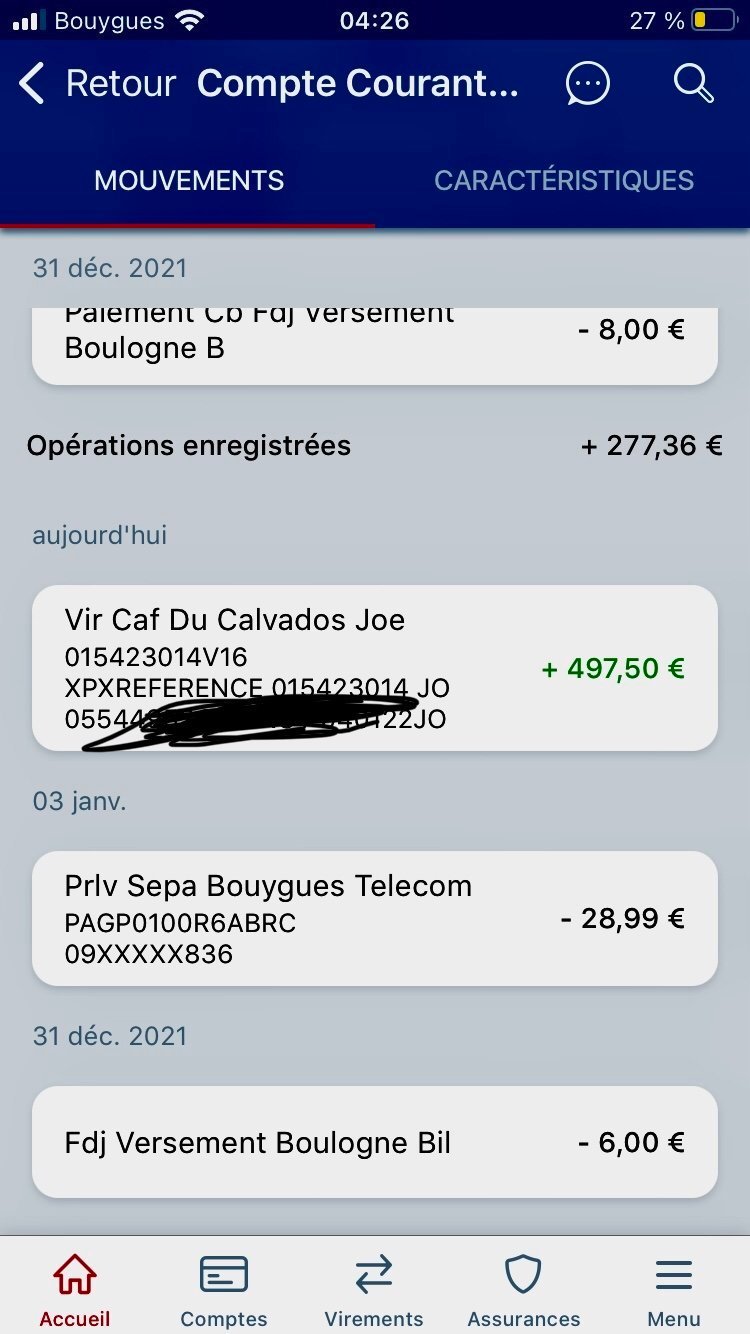Viewport: 750px width, 1334px height.
Task: Tap the - 28,99 € debit amount
Action: 622,918
